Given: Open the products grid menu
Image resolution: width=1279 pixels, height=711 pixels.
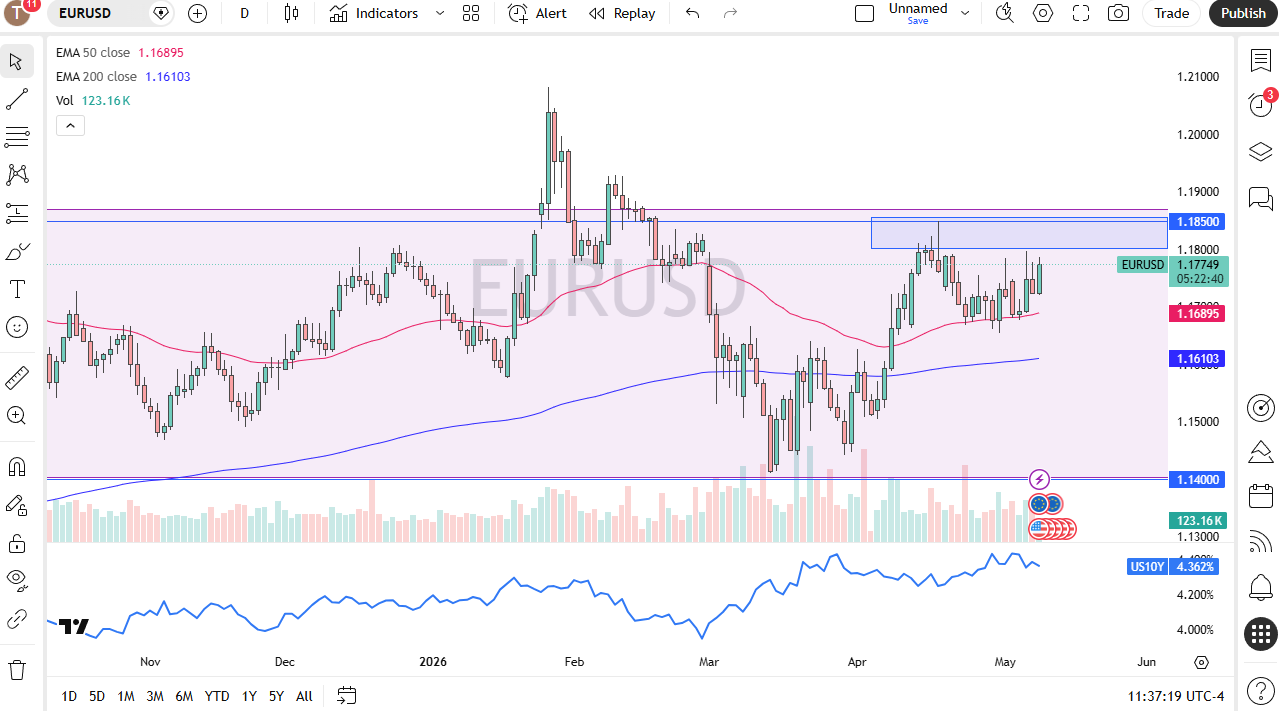Looking at the screenshot, I should [x=1260, y=633].
